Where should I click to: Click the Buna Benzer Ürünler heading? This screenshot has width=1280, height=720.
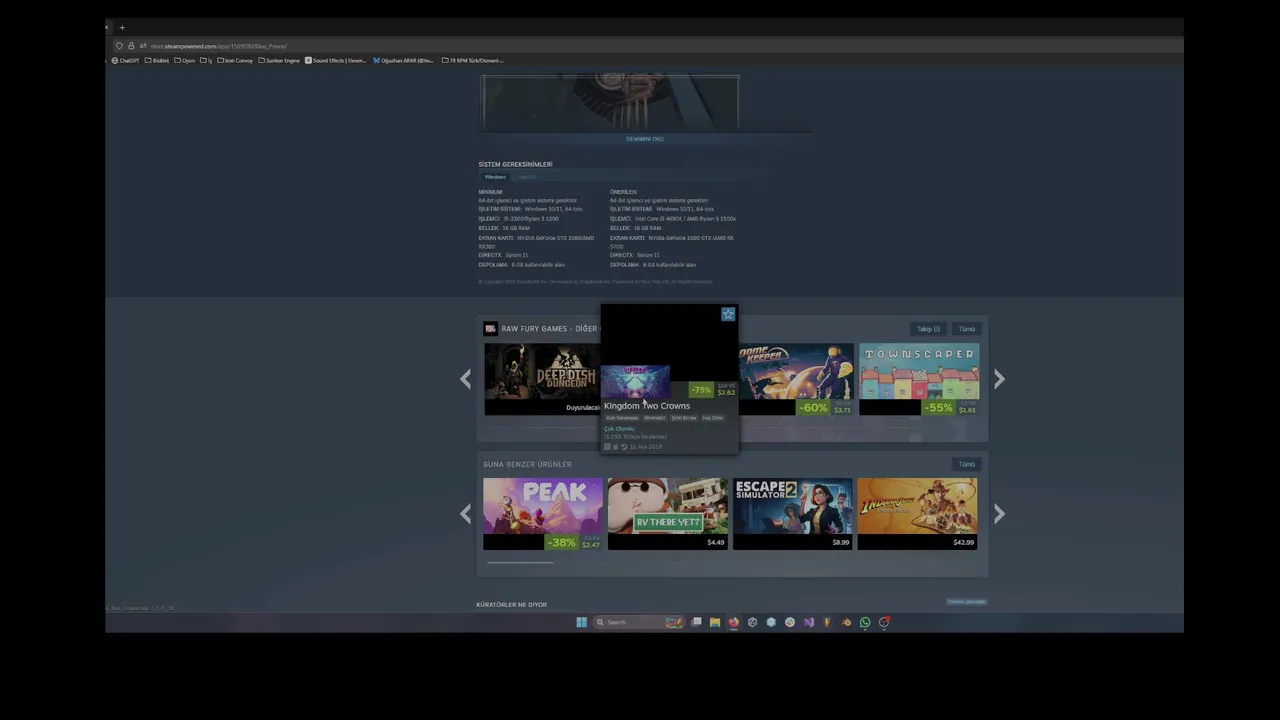527,464
